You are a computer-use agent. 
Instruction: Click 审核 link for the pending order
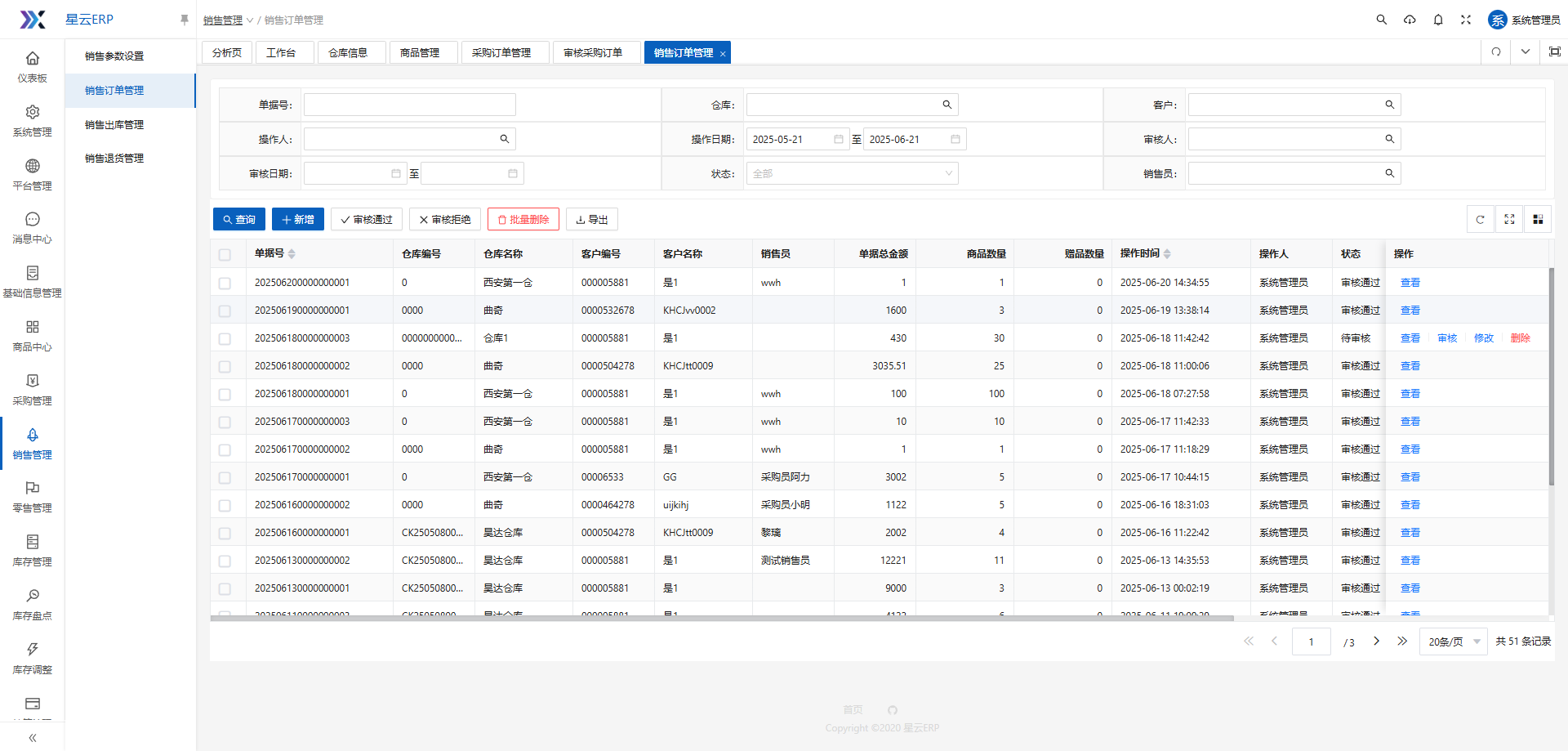[x=1447, y=338]
